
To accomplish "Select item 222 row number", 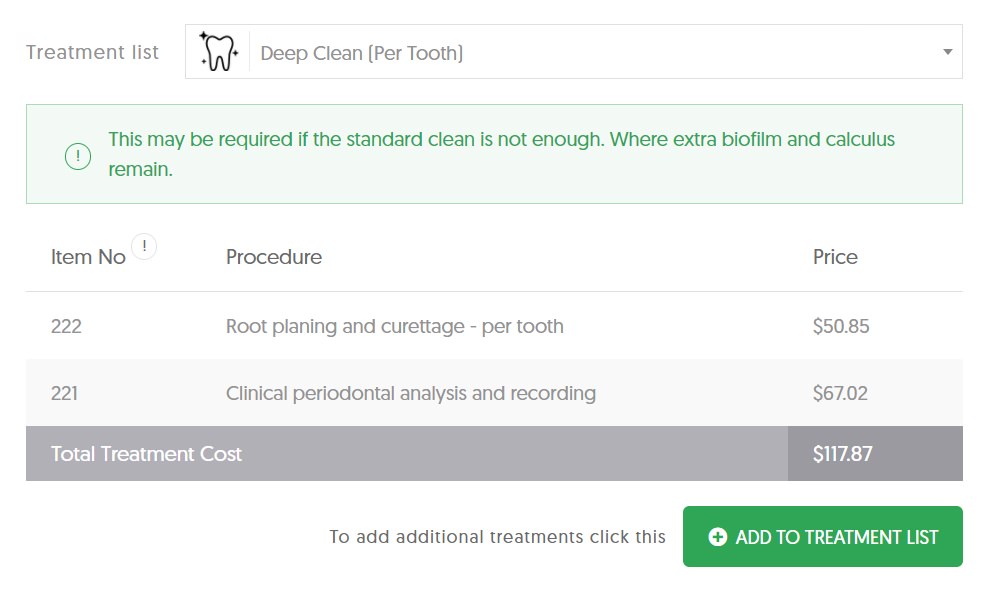I will [66, 326].
